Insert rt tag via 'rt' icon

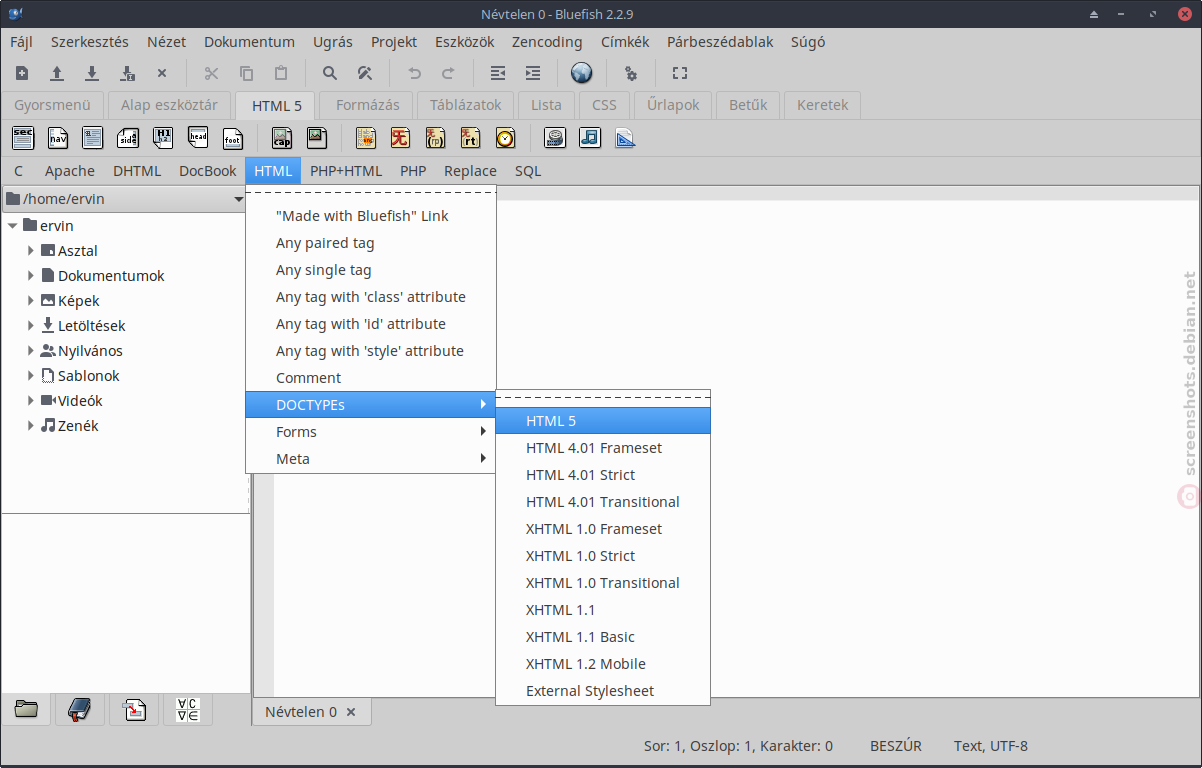(x=470, y=138)
